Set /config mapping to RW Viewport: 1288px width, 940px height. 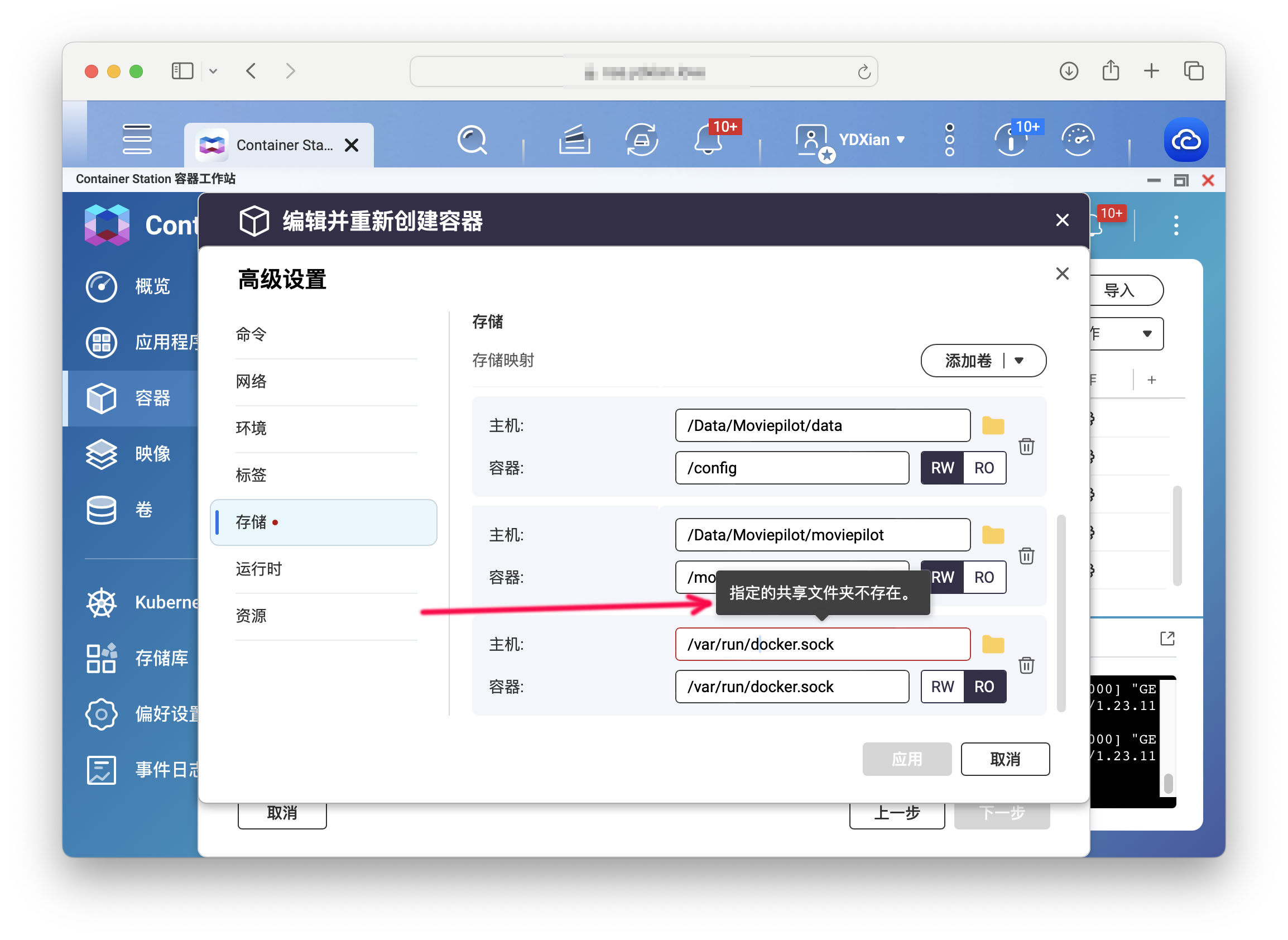coord(943,468)
